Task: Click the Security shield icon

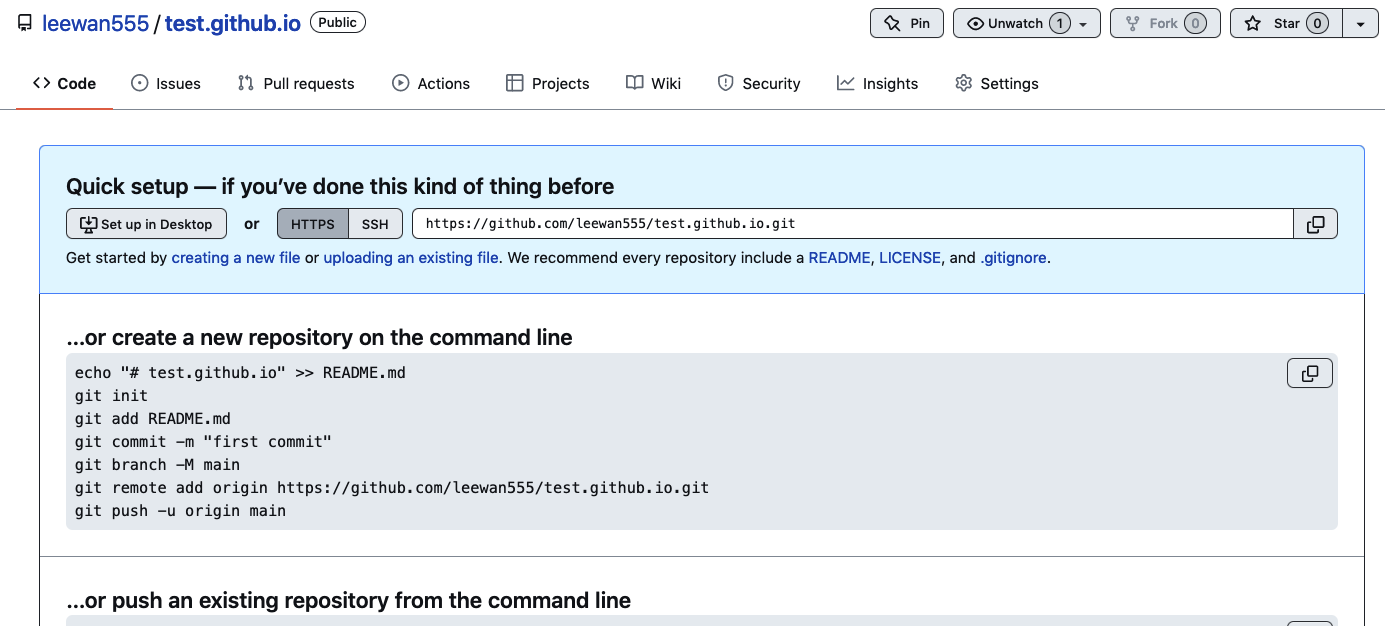Action: [726, 83]
